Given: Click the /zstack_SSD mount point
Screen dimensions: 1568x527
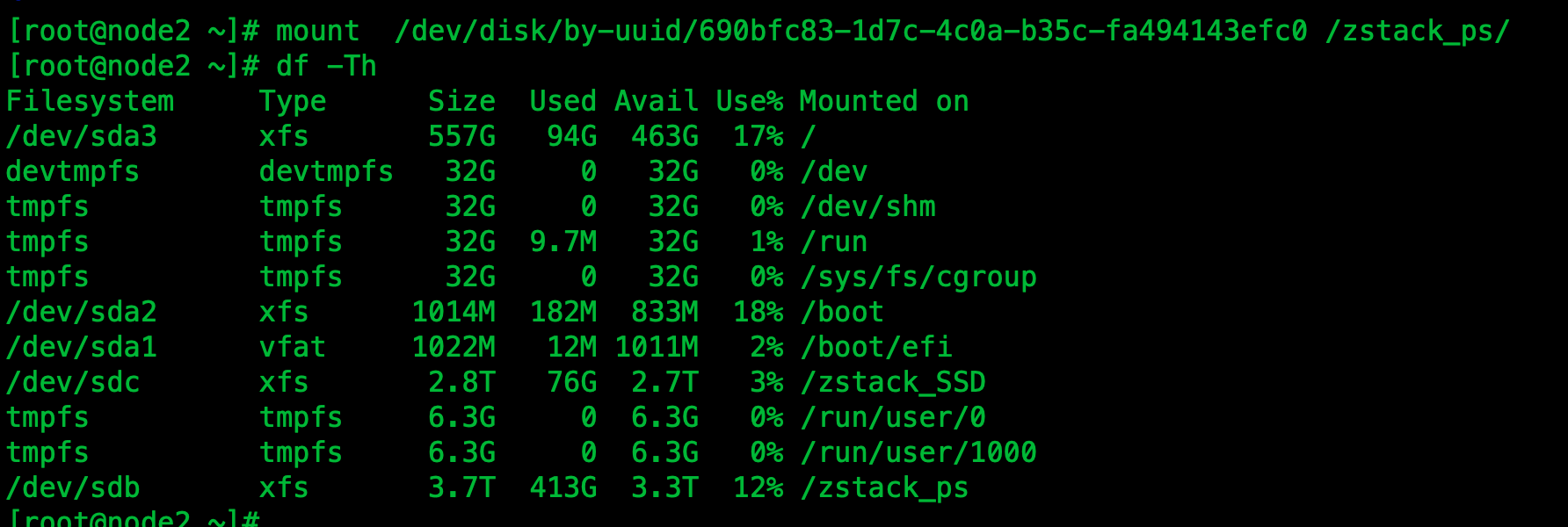Looking at the screenshot, I should coord(893,383).
